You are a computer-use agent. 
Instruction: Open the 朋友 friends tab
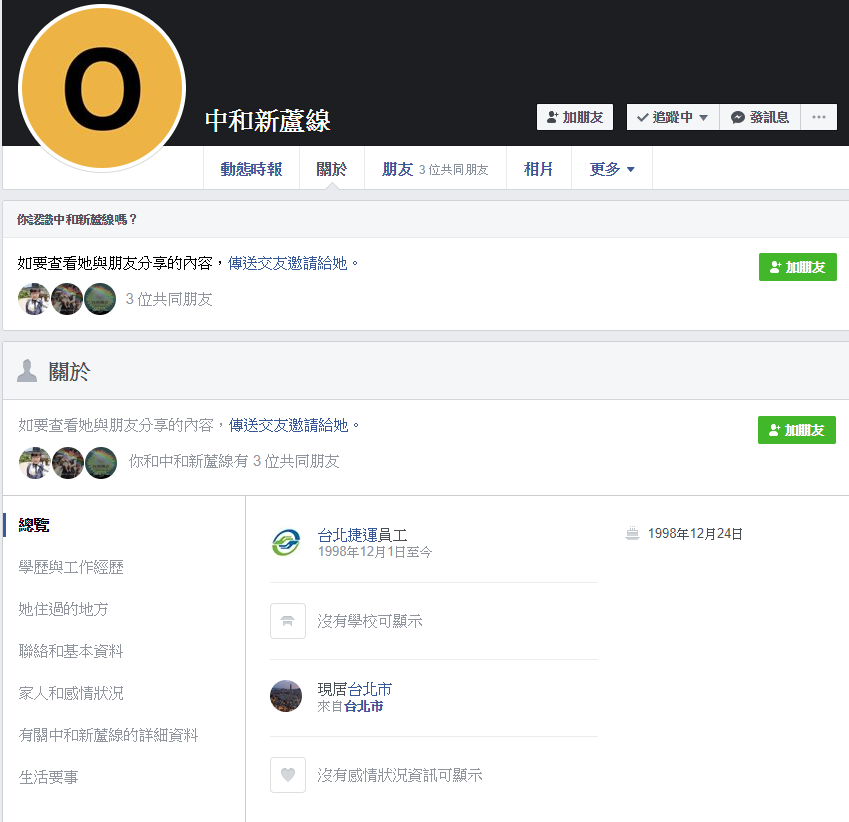[435, 169]
